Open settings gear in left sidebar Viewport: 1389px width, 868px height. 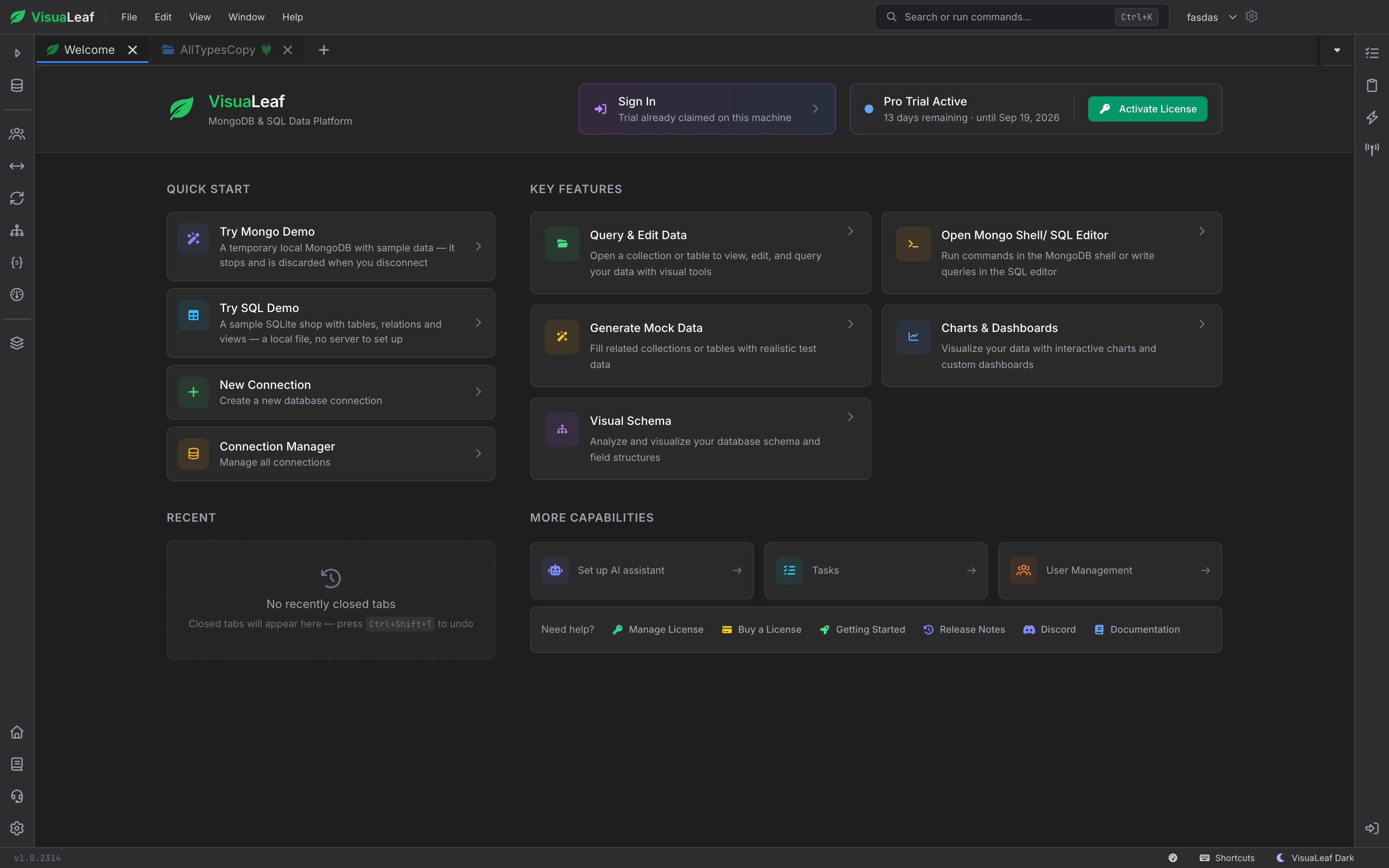[x=17, y=829]
